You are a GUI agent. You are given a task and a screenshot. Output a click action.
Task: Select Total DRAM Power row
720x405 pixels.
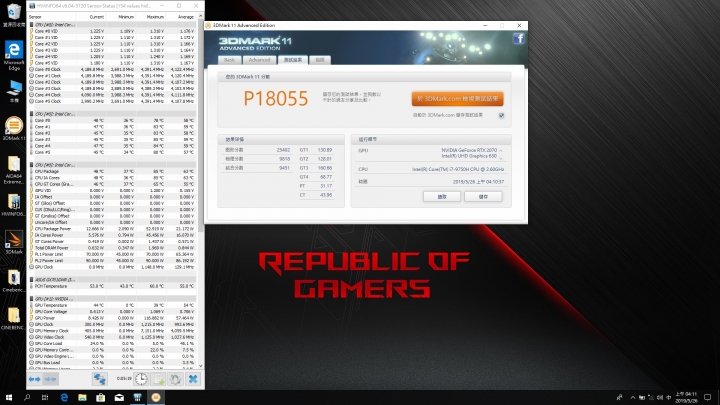click(x=112, y=248)
